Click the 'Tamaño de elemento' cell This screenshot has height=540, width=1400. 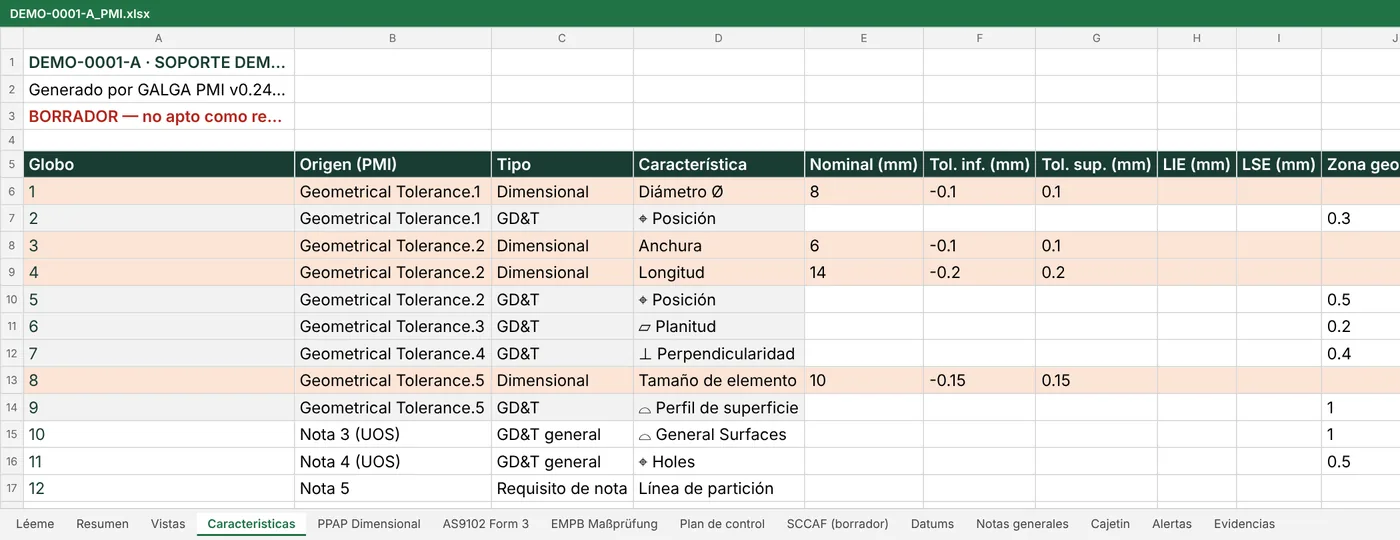tap(719, 380)
